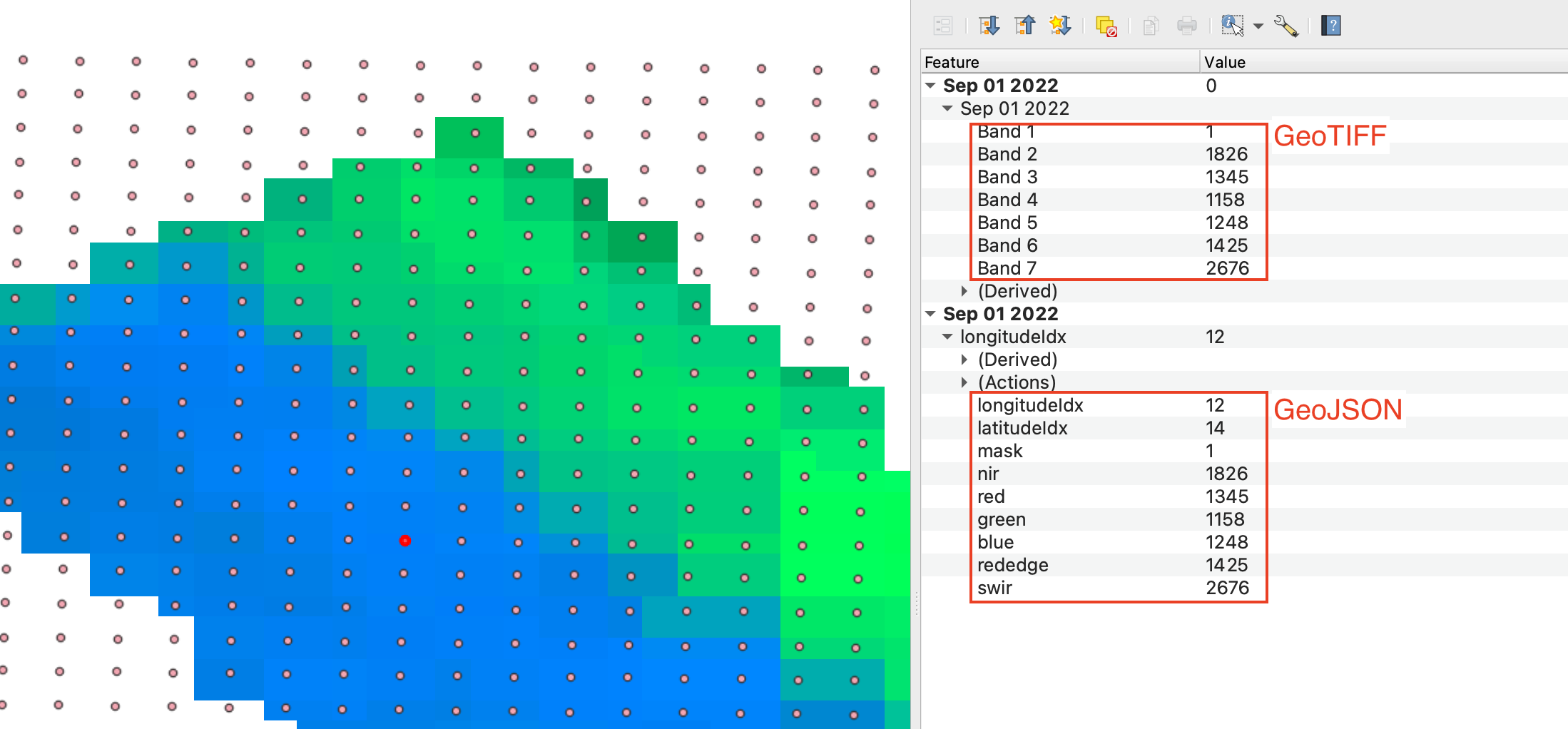The image size is (1568, 729).
Task: Collapse the first bold Sep 01 2022 group
Action: 930,86
